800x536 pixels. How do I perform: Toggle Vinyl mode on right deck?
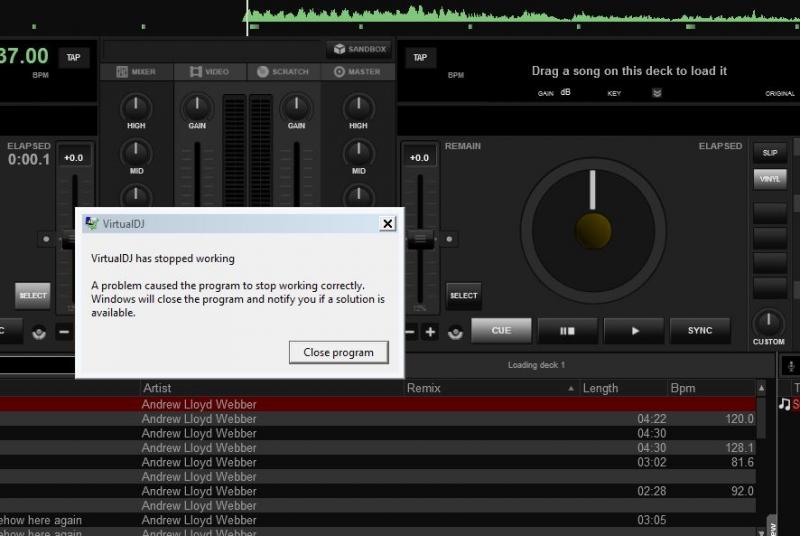click(769, 178)
